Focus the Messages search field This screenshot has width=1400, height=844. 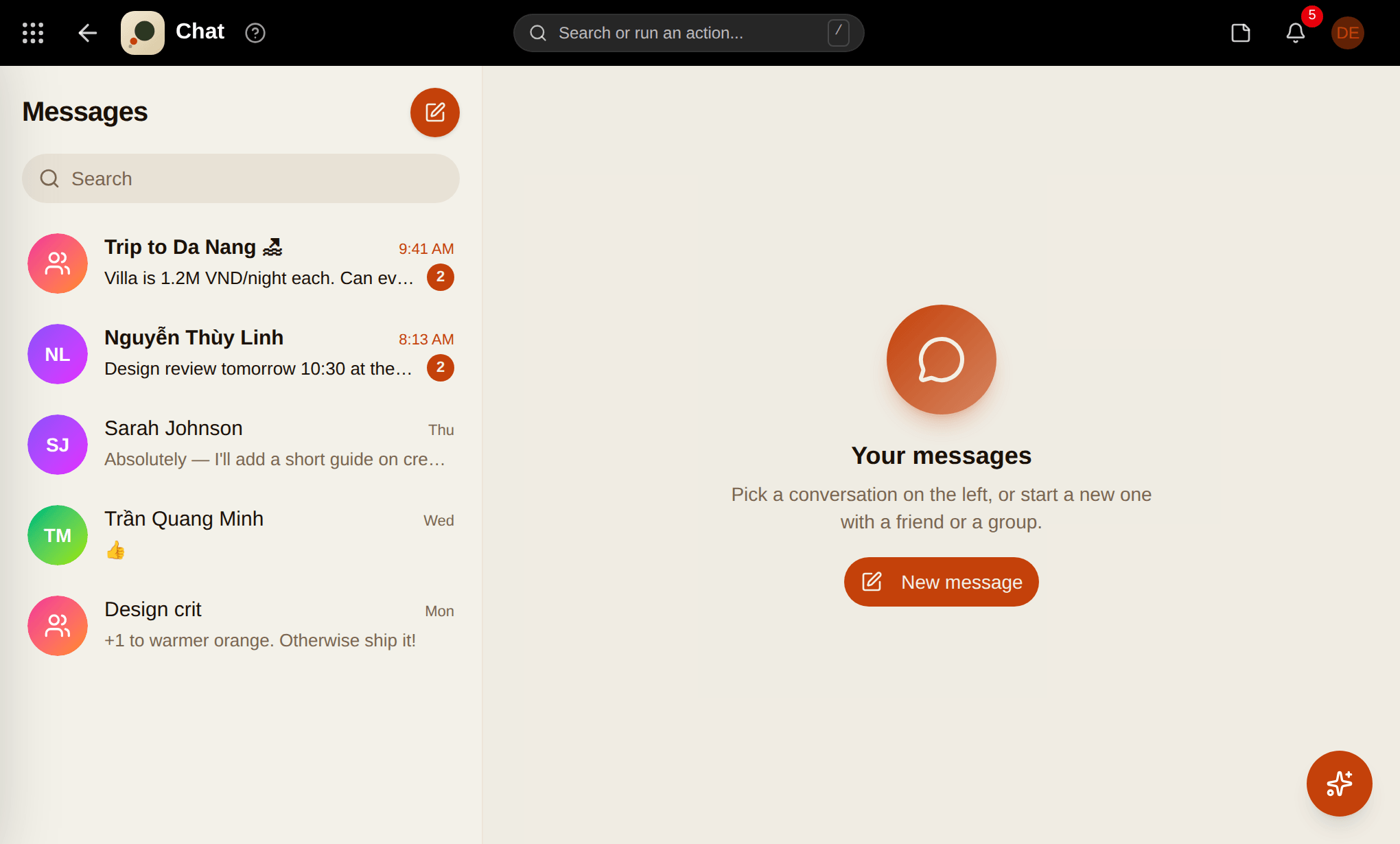[241, 178]
